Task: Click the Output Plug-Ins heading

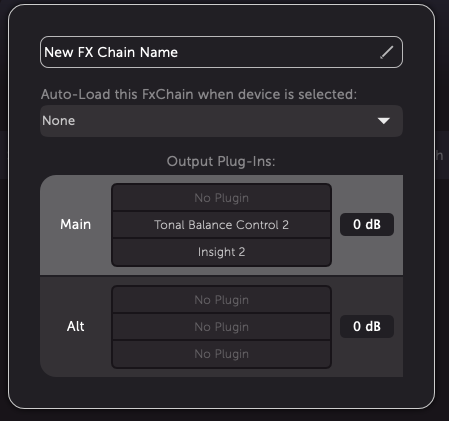Action: pyautogui.click(x=221, y=161)
